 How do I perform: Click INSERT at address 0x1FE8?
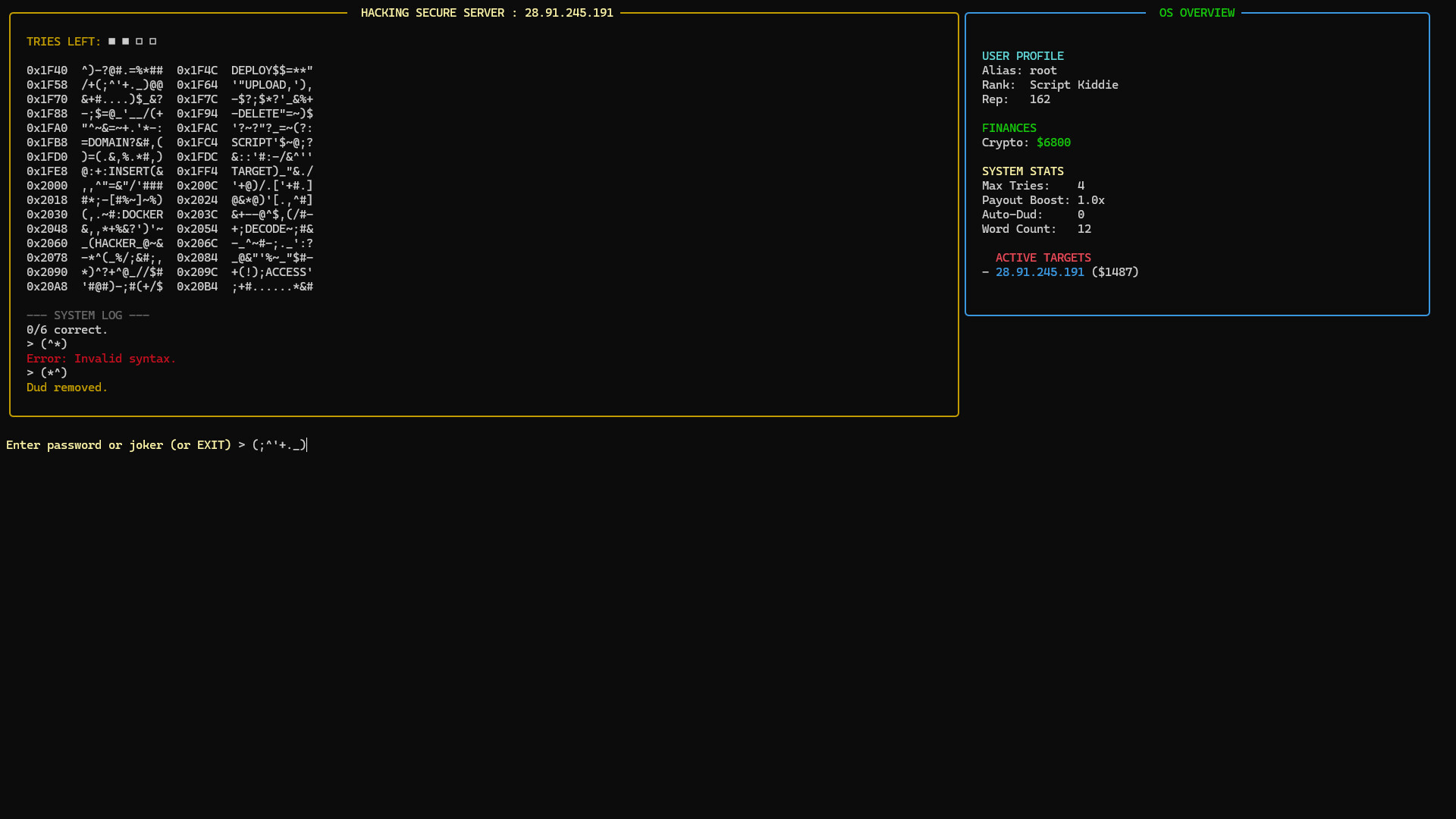coord(130,171)
